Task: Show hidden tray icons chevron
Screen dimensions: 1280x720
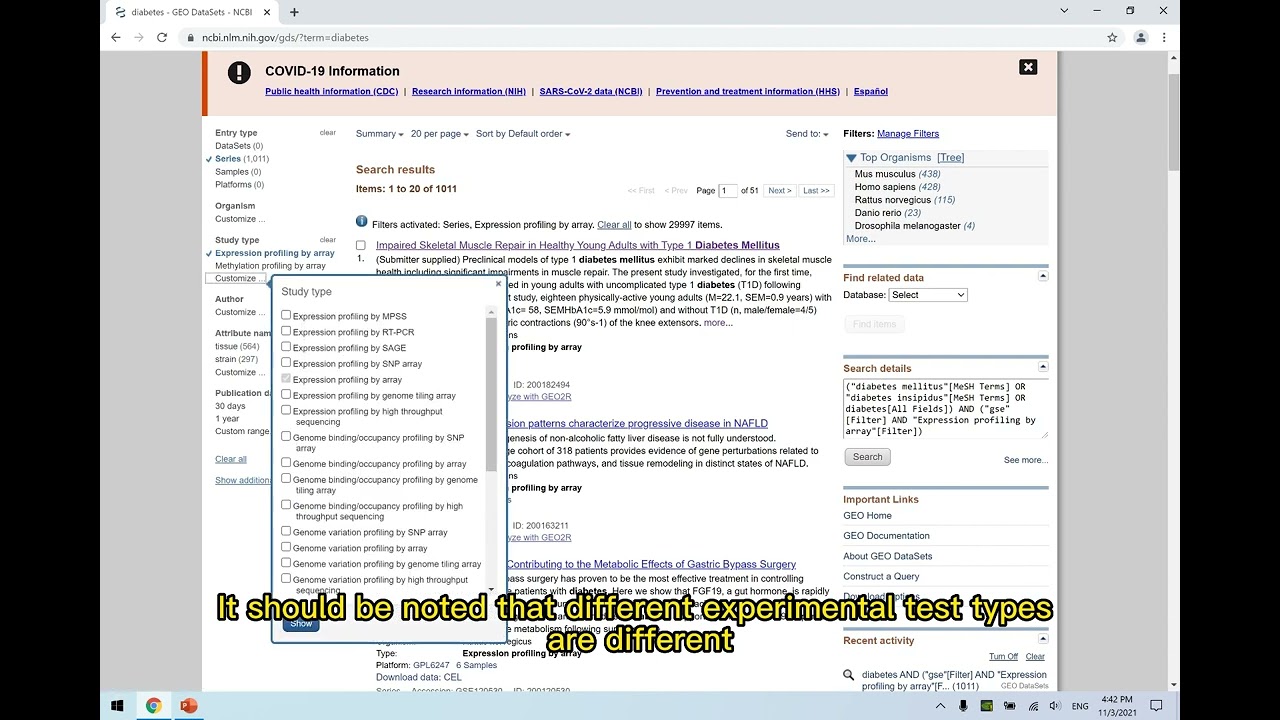Action: point(940,706)
